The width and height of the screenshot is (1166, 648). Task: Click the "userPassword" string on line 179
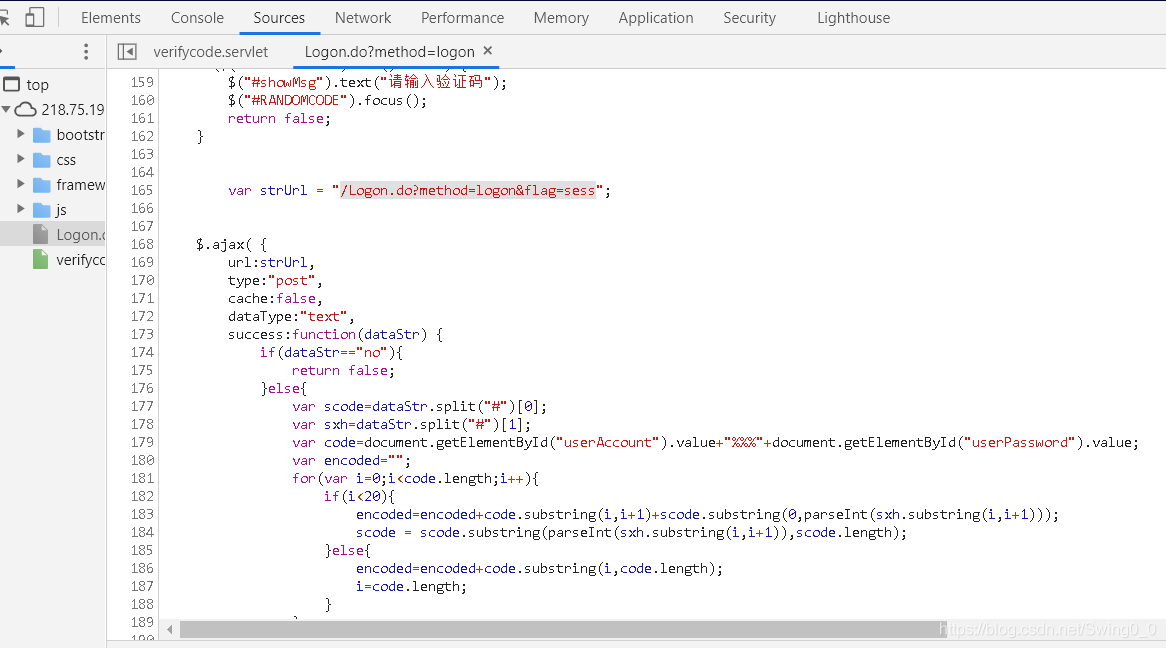(x=1020, y=442)
